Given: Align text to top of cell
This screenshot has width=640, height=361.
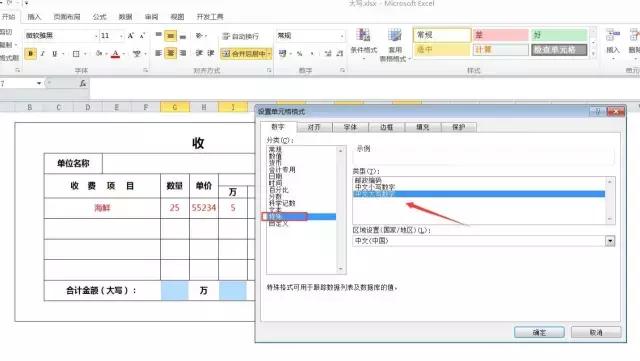Looking at the screenshot, I should pos(159,36).
